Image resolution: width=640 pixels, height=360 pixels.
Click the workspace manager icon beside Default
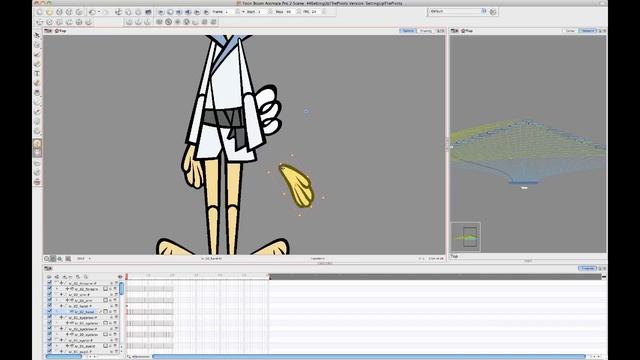pyautogui.click(x=493, y=11)
